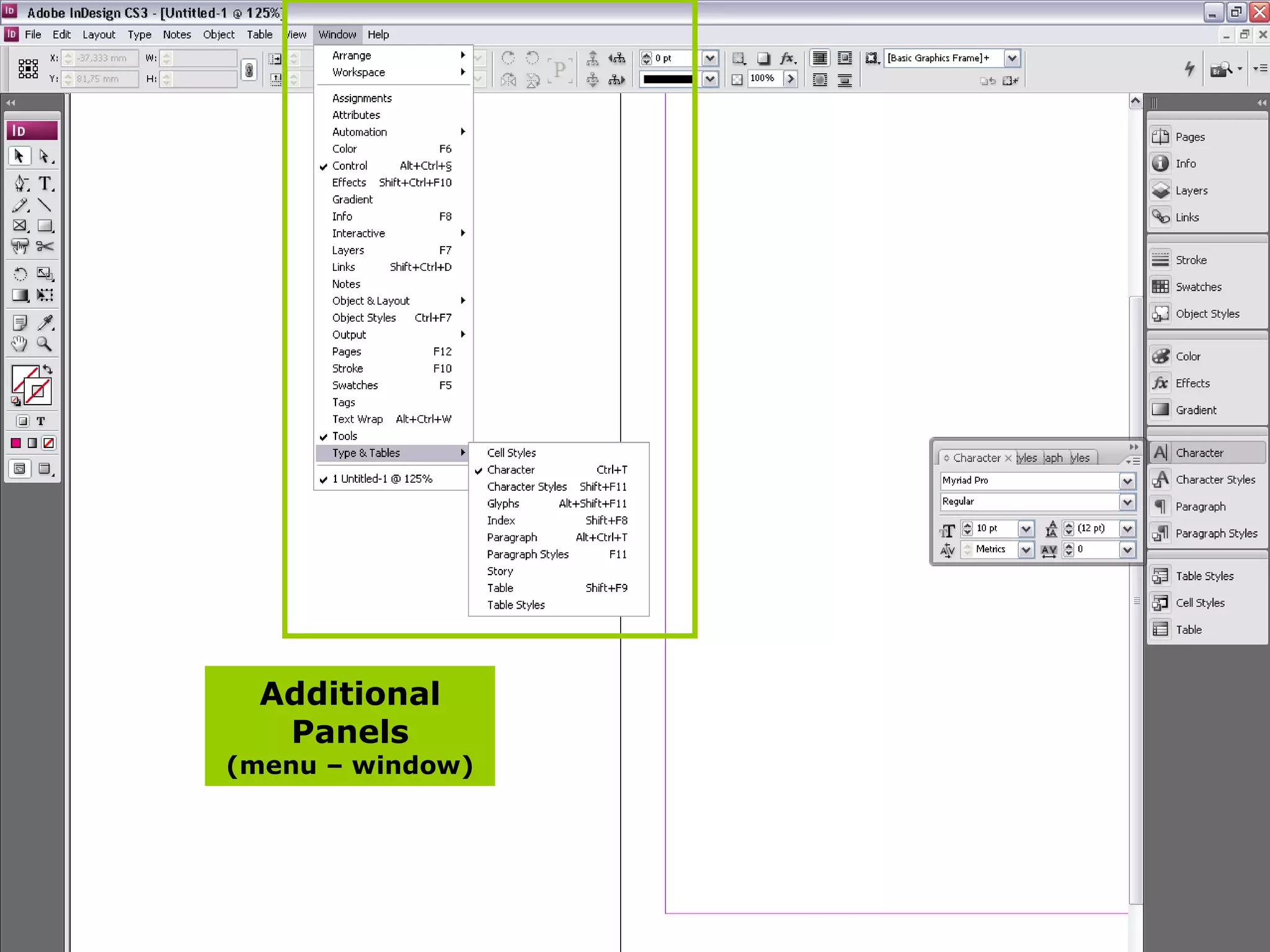Open the Object Styles panel button
The image size is (1270, 952).
click(1207, 314)
